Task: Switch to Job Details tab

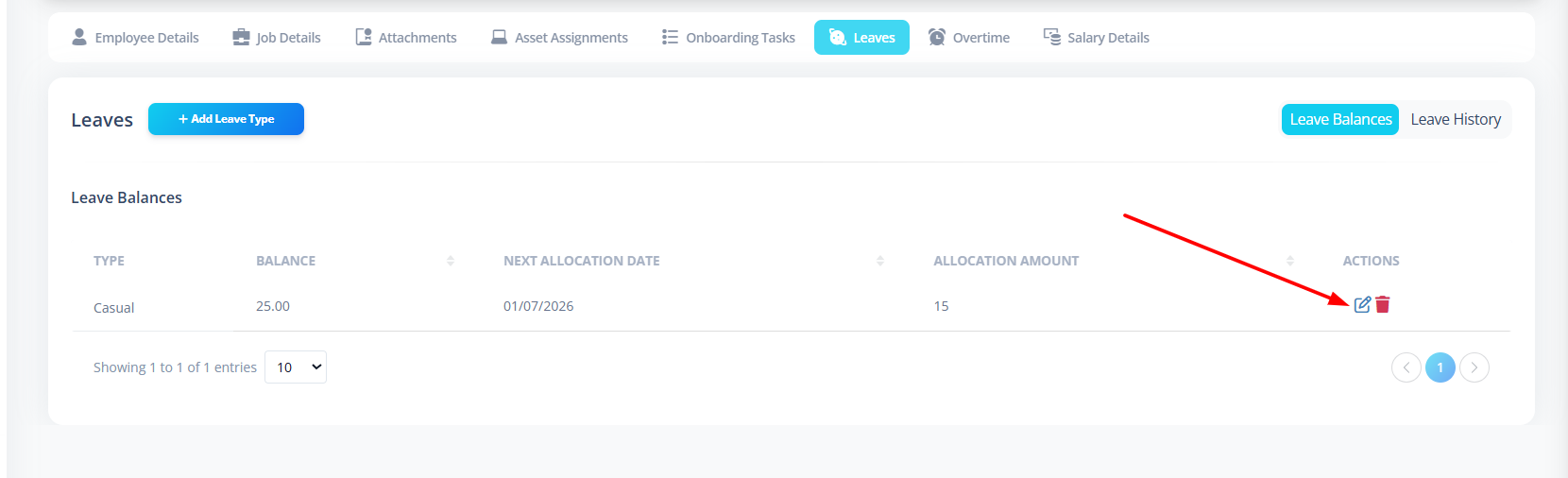Action: coord(277,38)
